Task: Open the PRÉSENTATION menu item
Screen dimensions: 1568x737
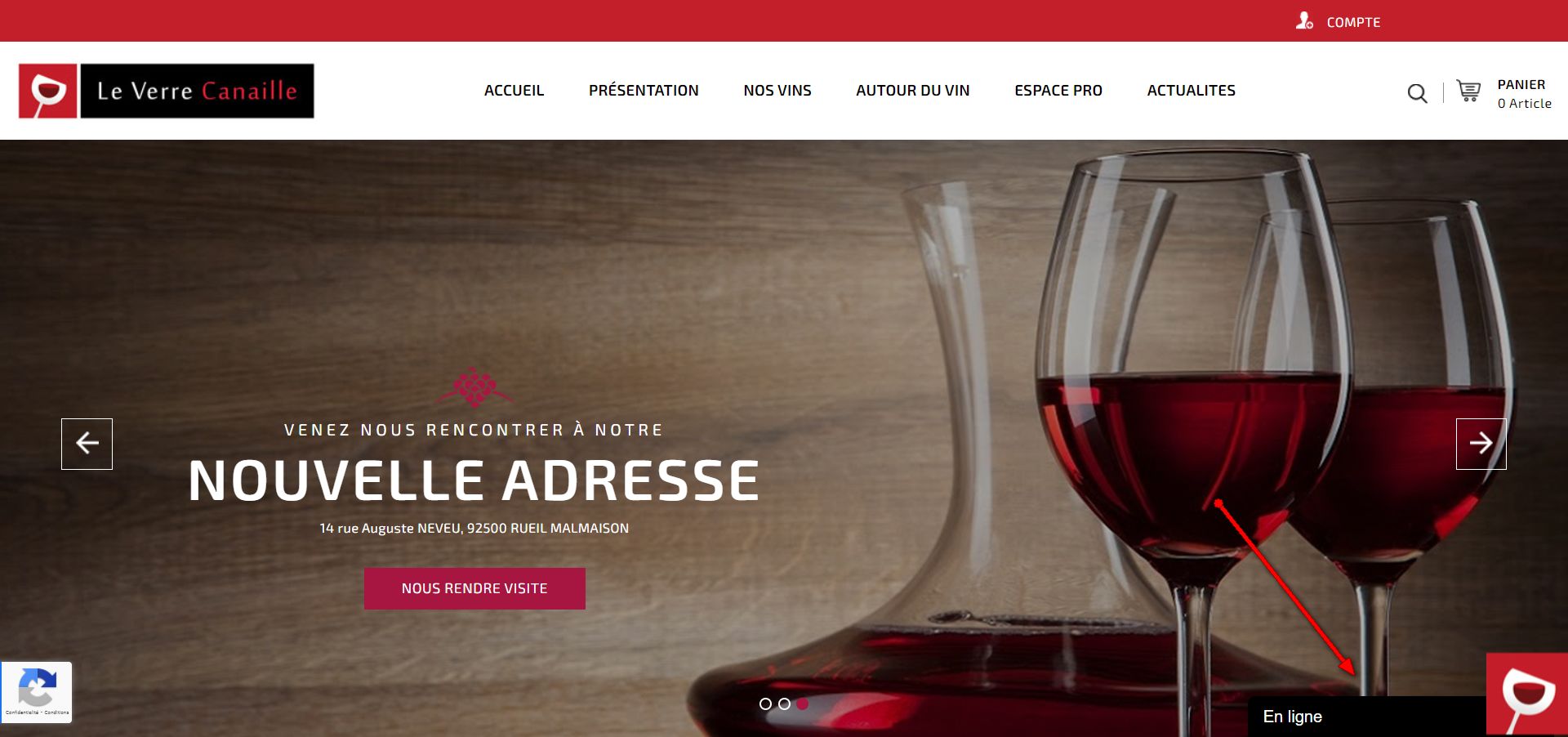Action: 644,91
